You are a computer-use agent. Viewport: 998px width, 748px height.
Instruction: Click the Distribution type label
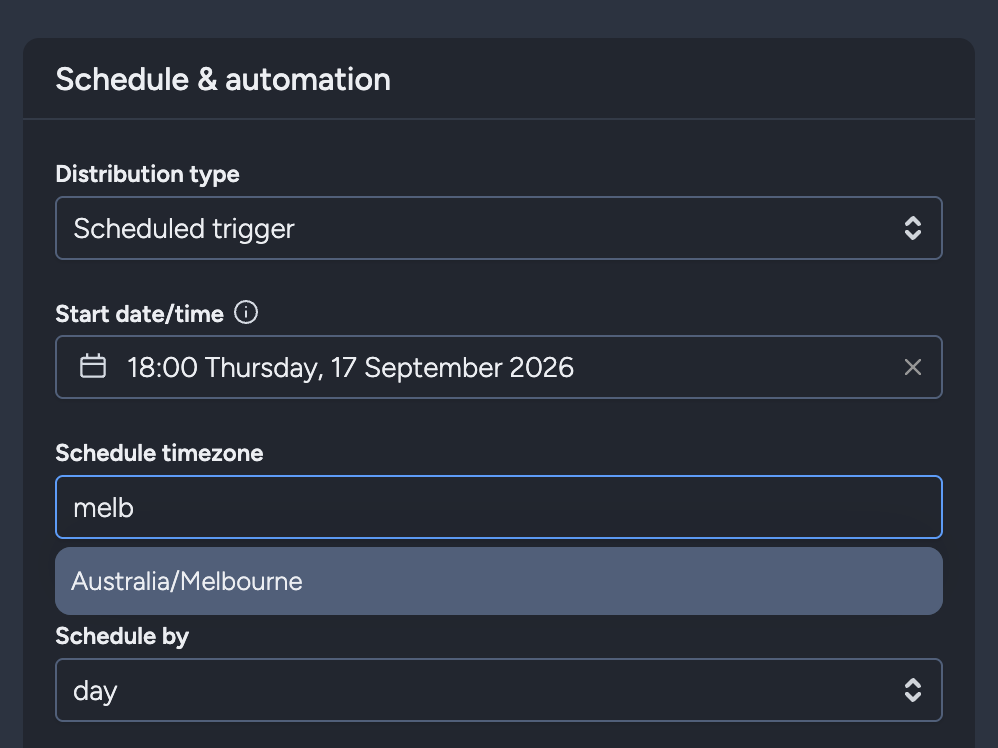pyautogui.click(x=148, y=174)
